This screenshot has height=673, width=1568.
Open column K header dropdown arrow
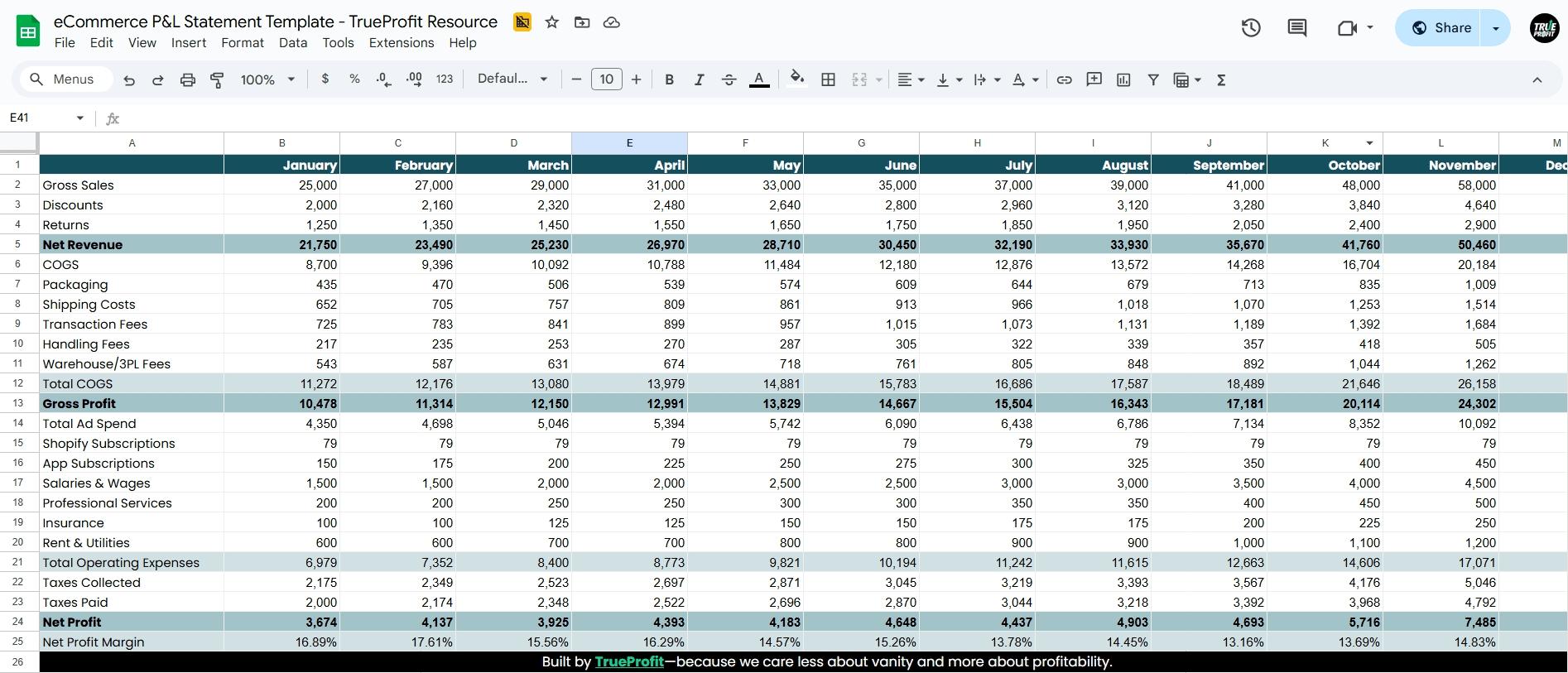(1370, 143)
